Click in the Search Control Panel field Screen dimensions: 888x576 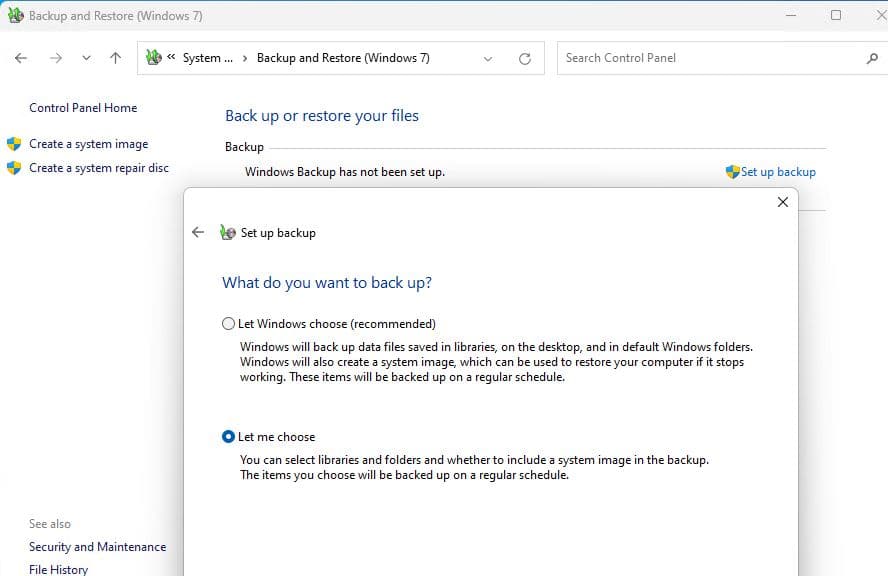(x=710, y=58)
